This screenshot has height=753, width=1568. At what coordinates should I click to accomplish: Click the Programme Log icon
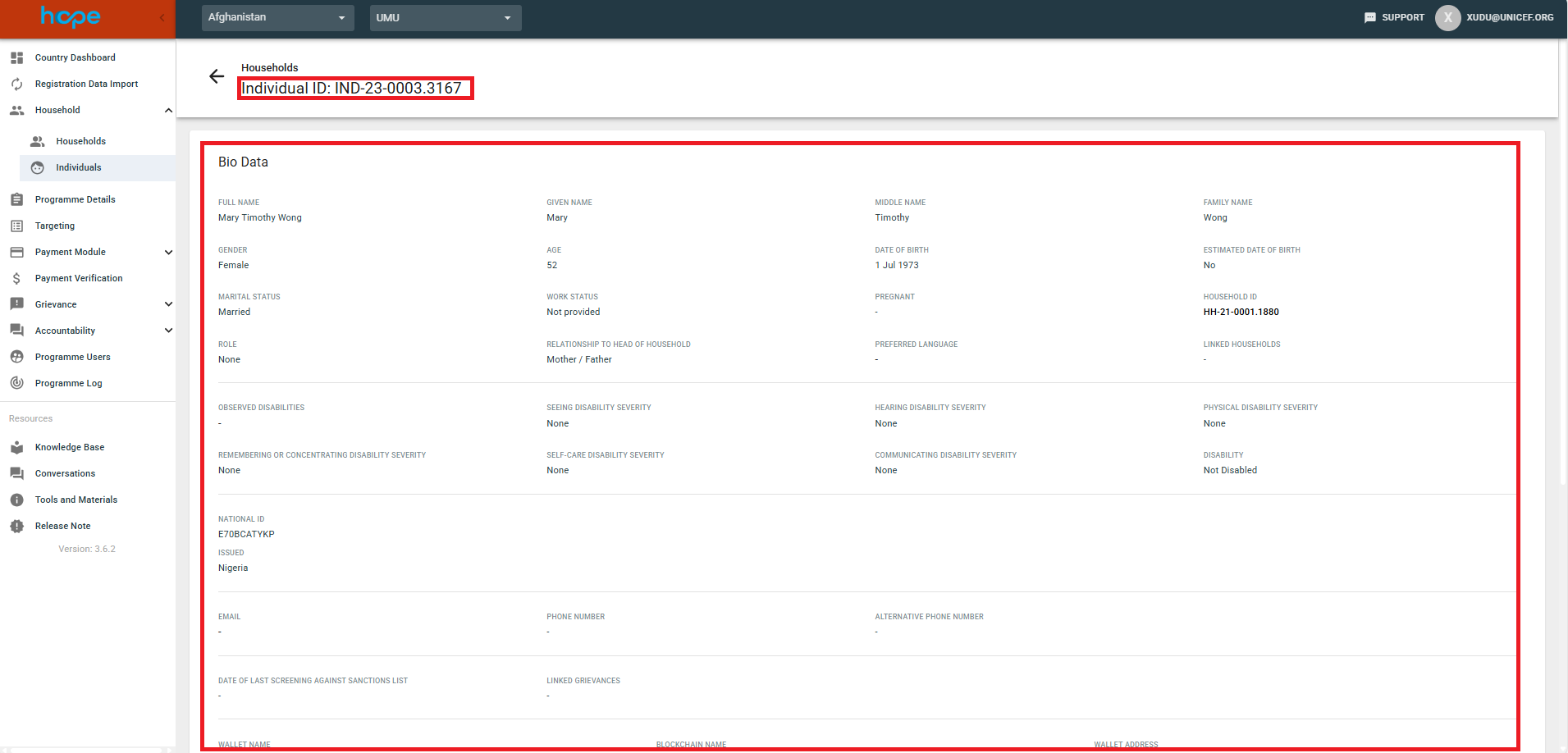point(16,383)
